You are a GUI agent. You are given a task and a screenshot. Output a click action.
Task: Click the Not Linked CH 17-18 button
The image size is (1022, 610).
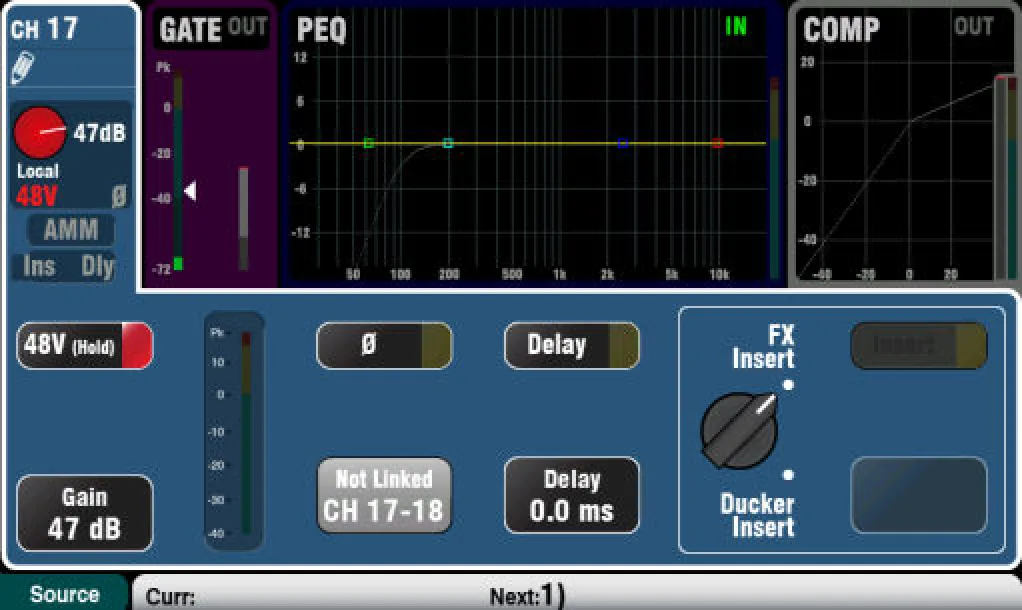pyautogui.click(x=384, y=496)
